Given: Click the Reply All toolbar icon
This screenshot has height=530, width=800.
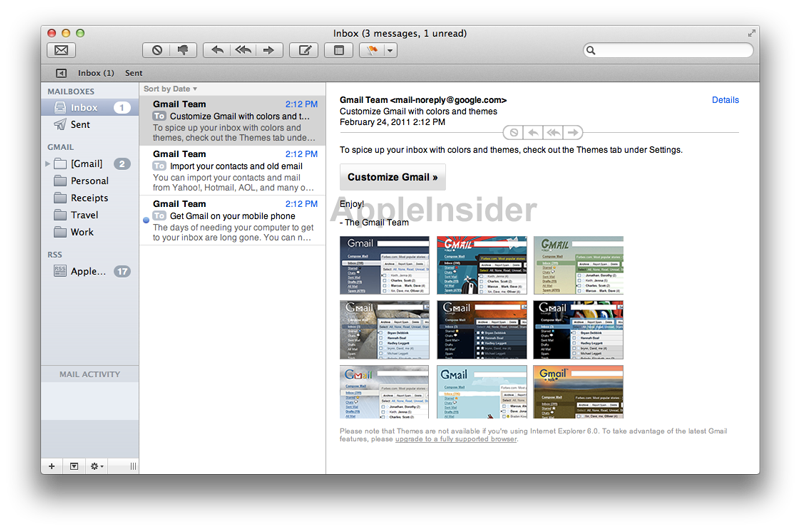Looking at the screenshot, I should click(242, 50).
